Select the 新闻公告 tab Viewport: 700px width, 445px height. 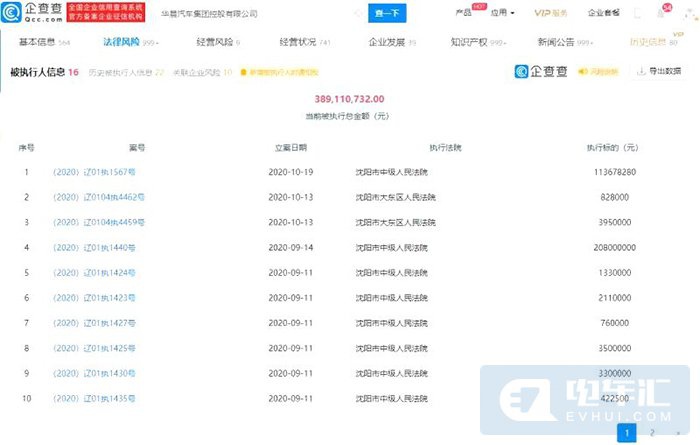[x=566, y=42]
